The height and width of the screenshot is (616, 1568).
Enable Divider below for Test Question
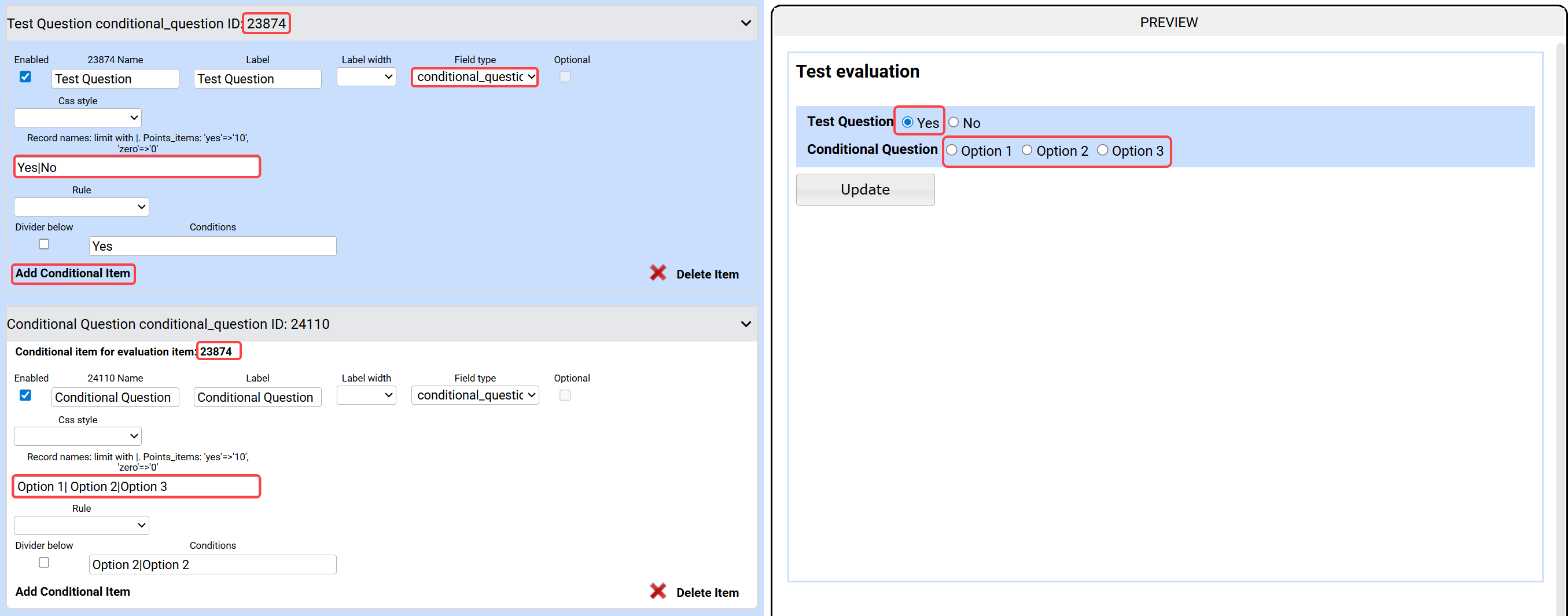(44, 244)
